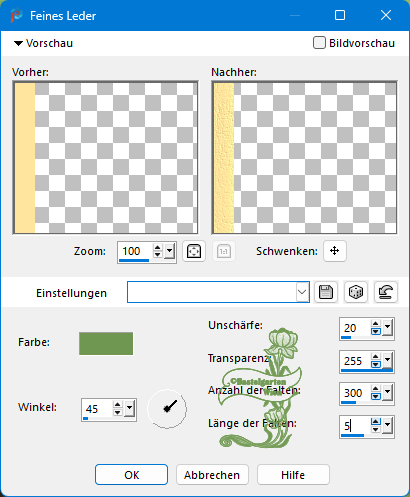This screenshot has width=410, height=497.
Task: Reset settings to default arrow icon
Action: coord(386,292)
